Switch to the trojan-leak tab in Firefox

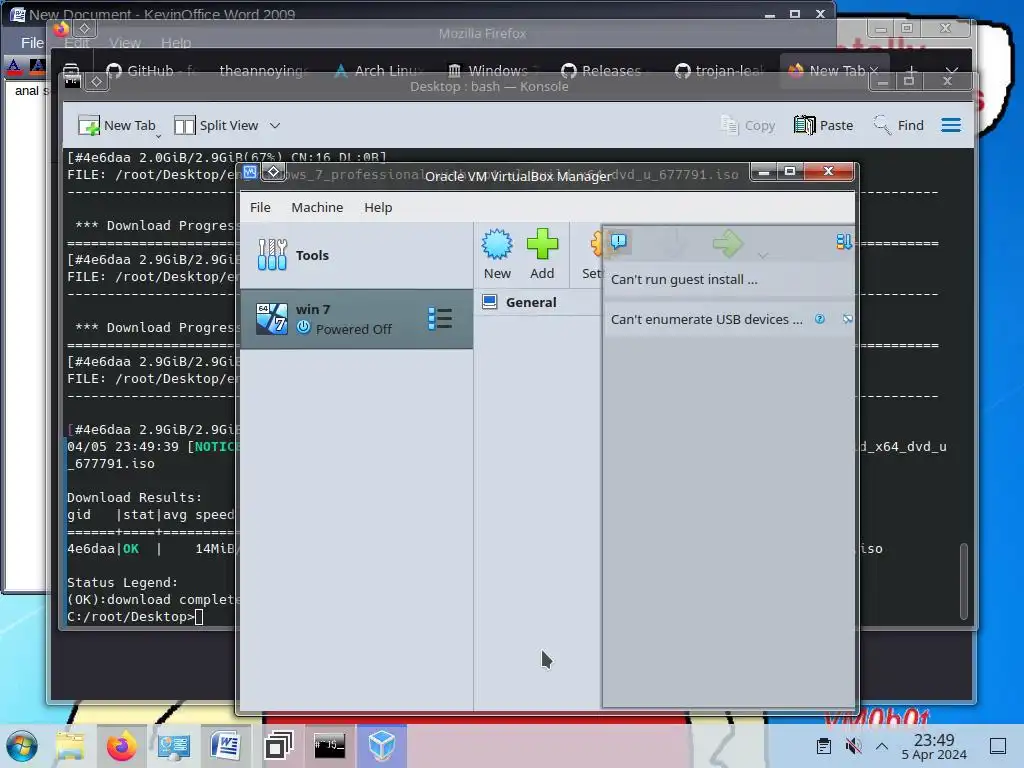pyautogui.click(x=720, y=71)
